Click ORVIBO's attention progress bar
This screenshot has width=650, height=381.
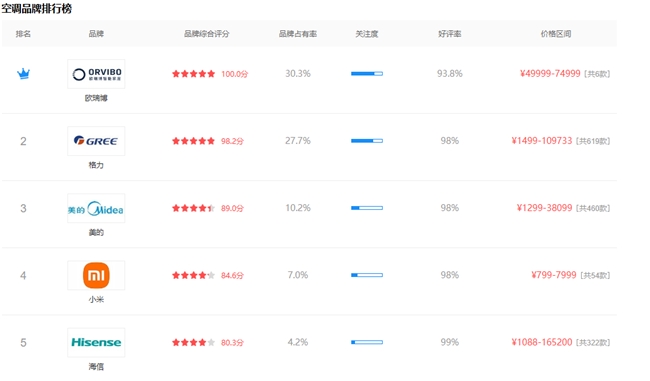click(367, 74)
